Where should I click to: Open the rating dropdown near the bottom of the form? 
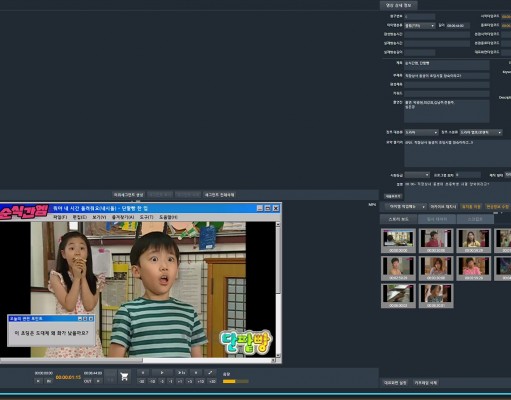[x=417, y=175]
